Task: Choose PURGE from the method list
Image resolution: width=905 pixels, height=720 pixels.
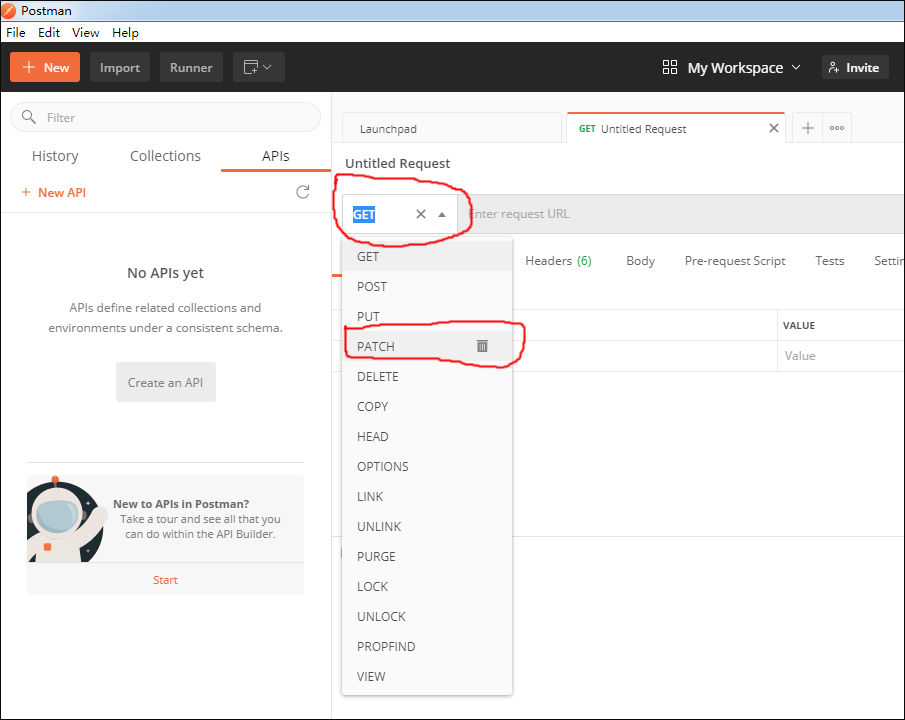Action: click(427, 557)
